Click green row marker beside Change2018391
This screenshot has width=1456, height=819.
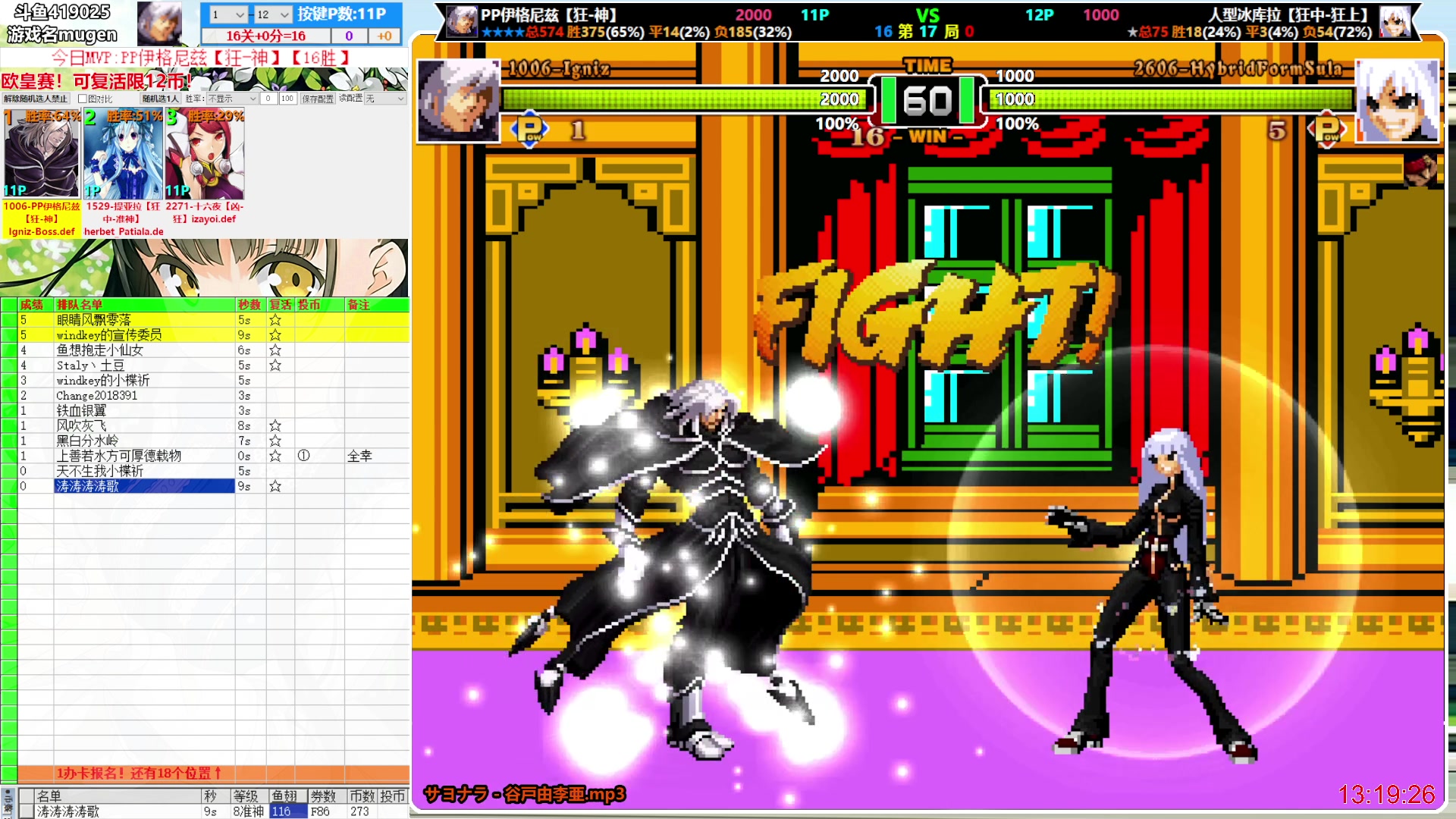point(9,396)
